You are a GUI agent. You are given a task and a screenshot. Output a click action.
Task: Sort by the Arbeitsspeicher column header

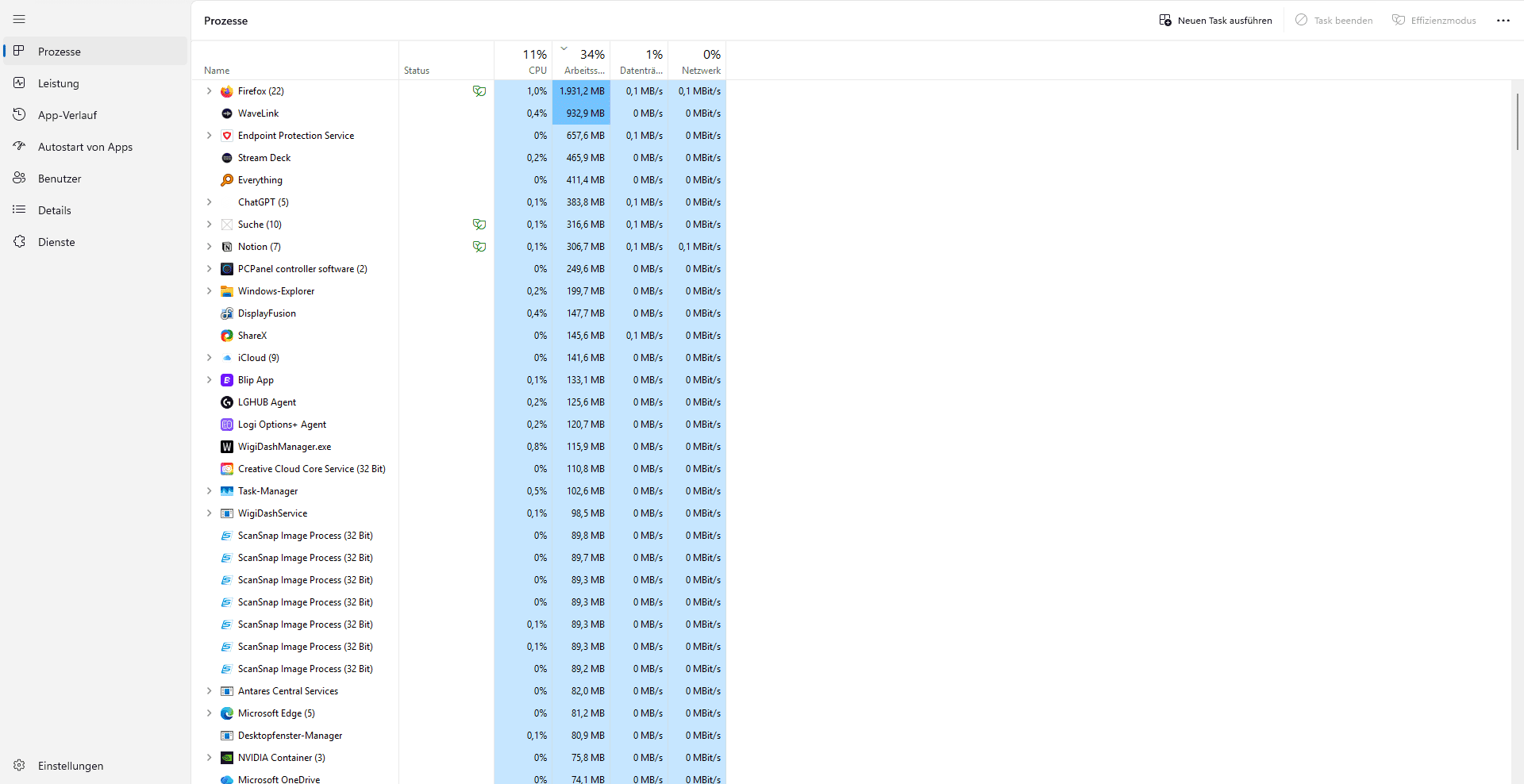coord(581,61)
